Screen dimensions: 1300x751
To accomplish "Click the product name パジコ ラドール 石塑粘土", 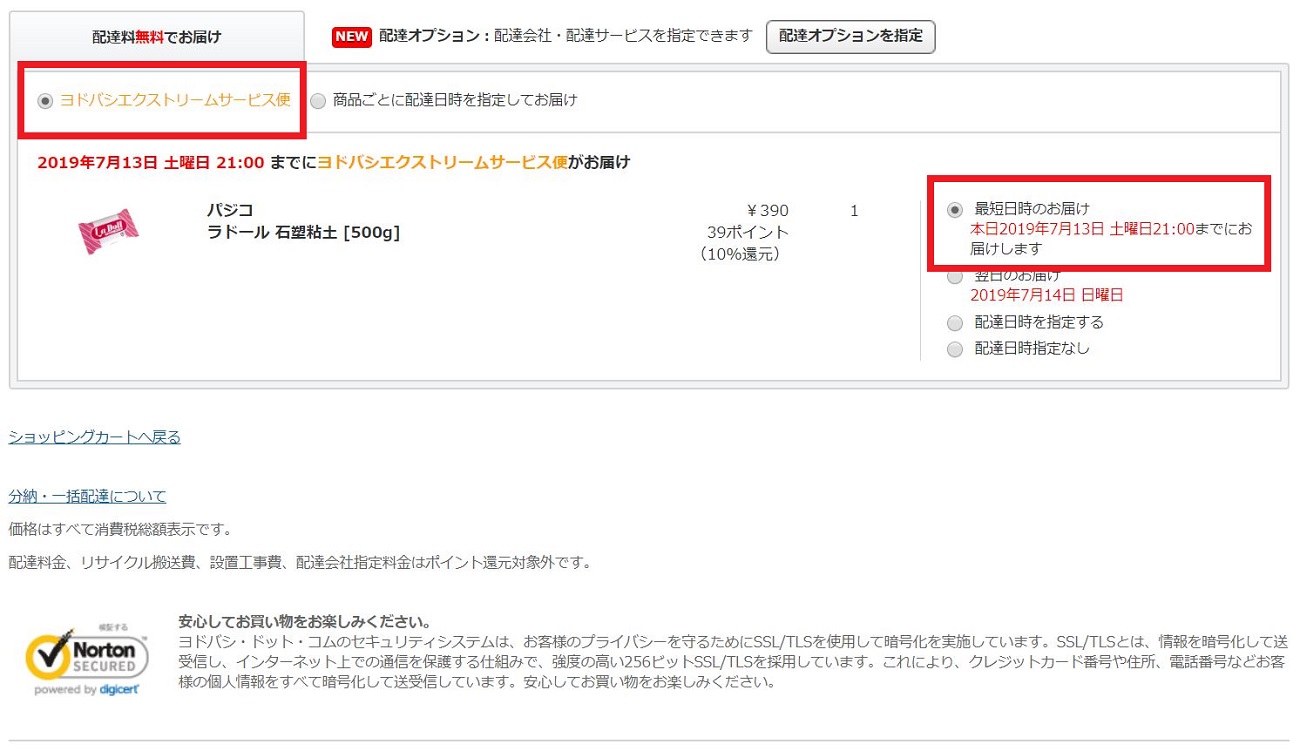I will (x=302, y=222).
